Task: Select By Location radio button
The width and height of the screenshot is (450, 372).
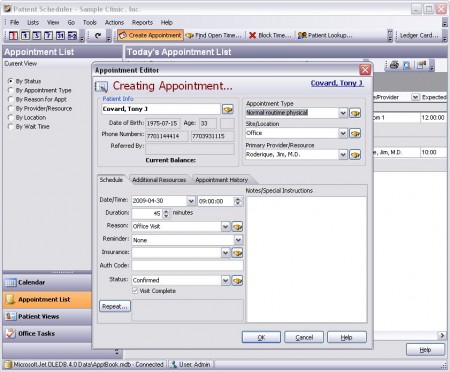Action: (x=11, y=117)
